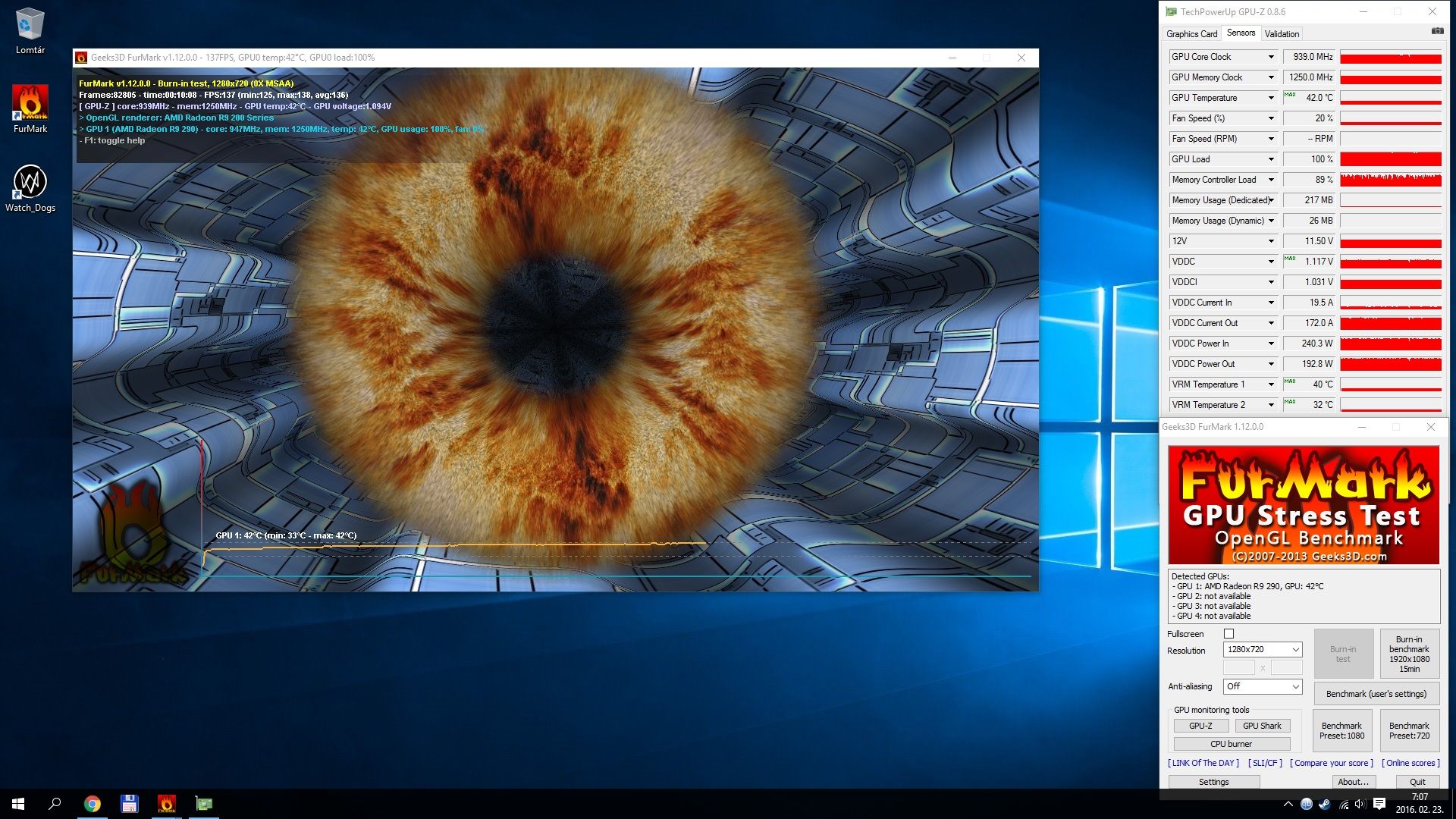Open Steam tray icon
Image resolution: width=1456 pixels, height=819 pixels.
(1324, 804)
